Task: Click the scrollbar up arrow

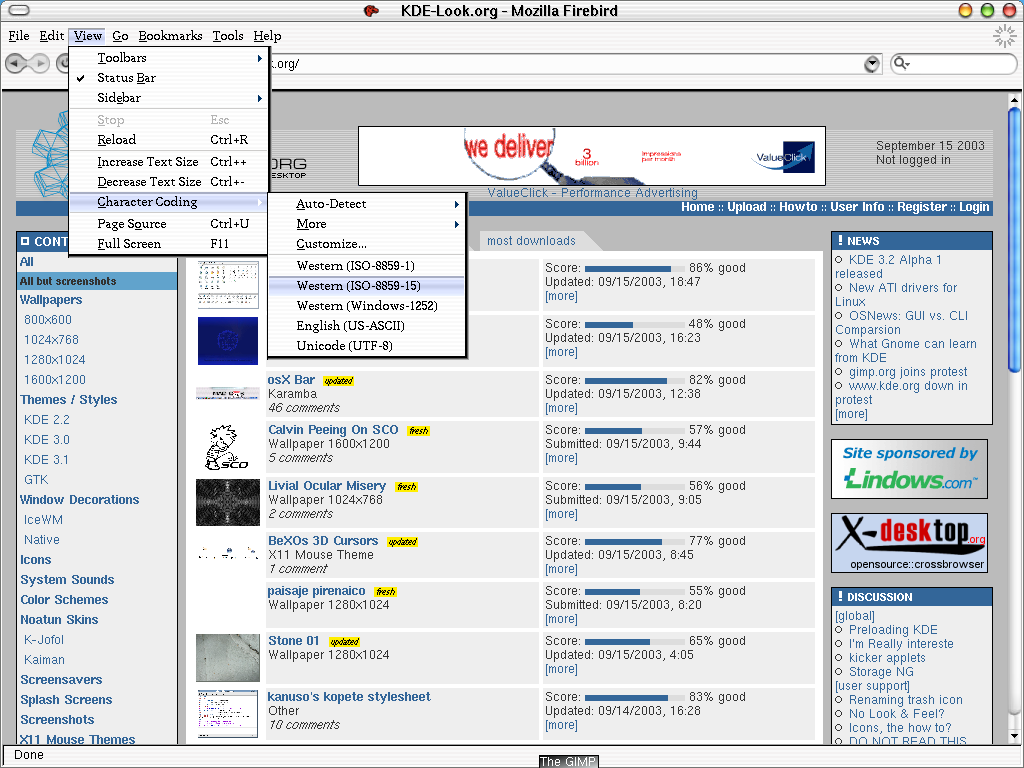Action: 1014,100
